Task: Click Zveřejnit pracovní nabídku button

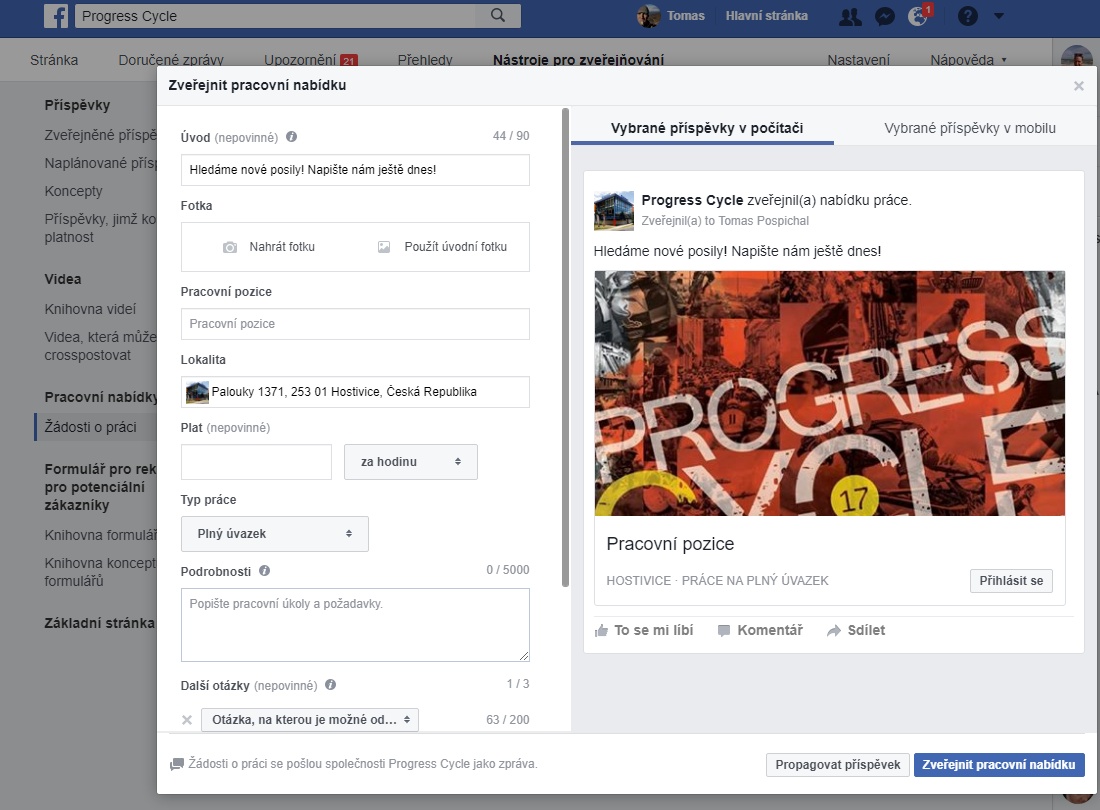Action: coord(999,764)
